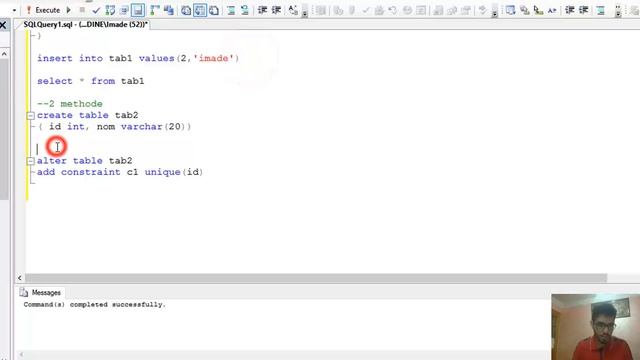The height and width of the screenshot is (360, 640).
Task: Display Estimated Execution Plan icon
Action: [x=110, y=10]
